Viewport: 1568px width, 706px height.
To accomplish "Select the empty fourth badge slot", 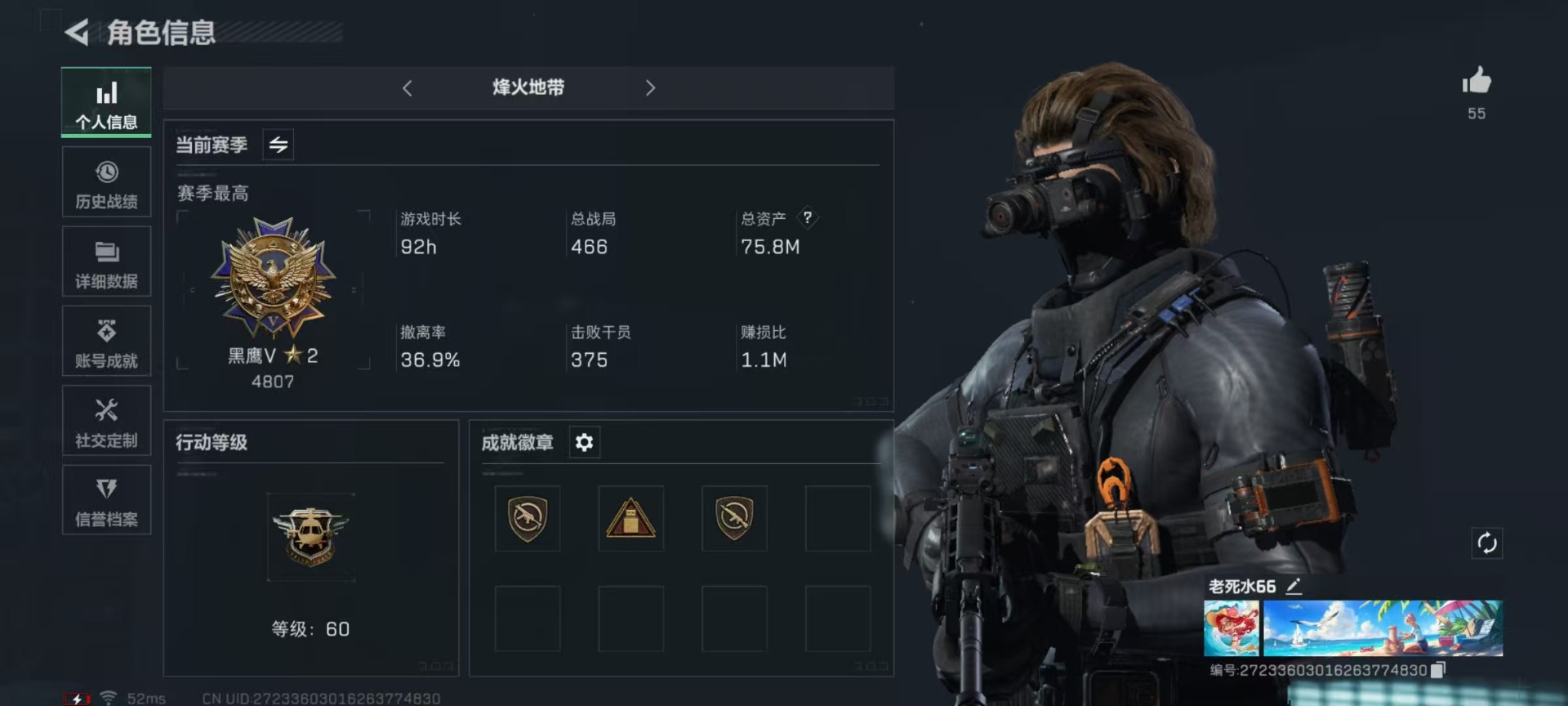I will (838, 518).
